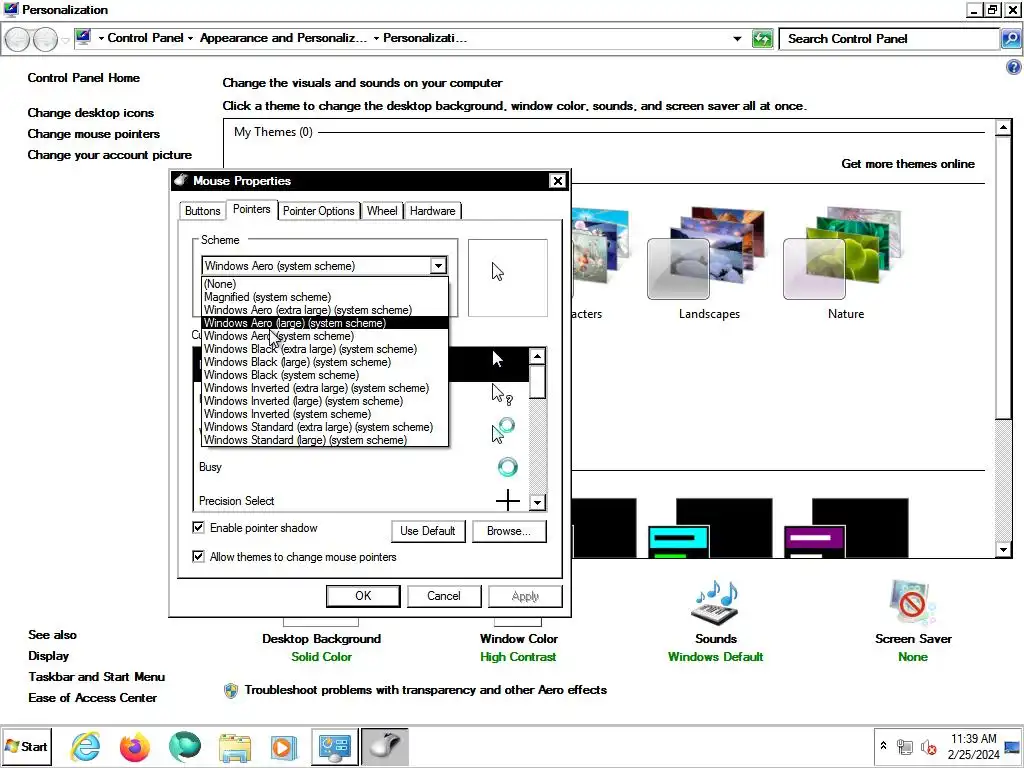Select the Precision Select pointer row
The height and width of the screenshot is (768, 1024).
pyautogui.click(x=360, y=501)
